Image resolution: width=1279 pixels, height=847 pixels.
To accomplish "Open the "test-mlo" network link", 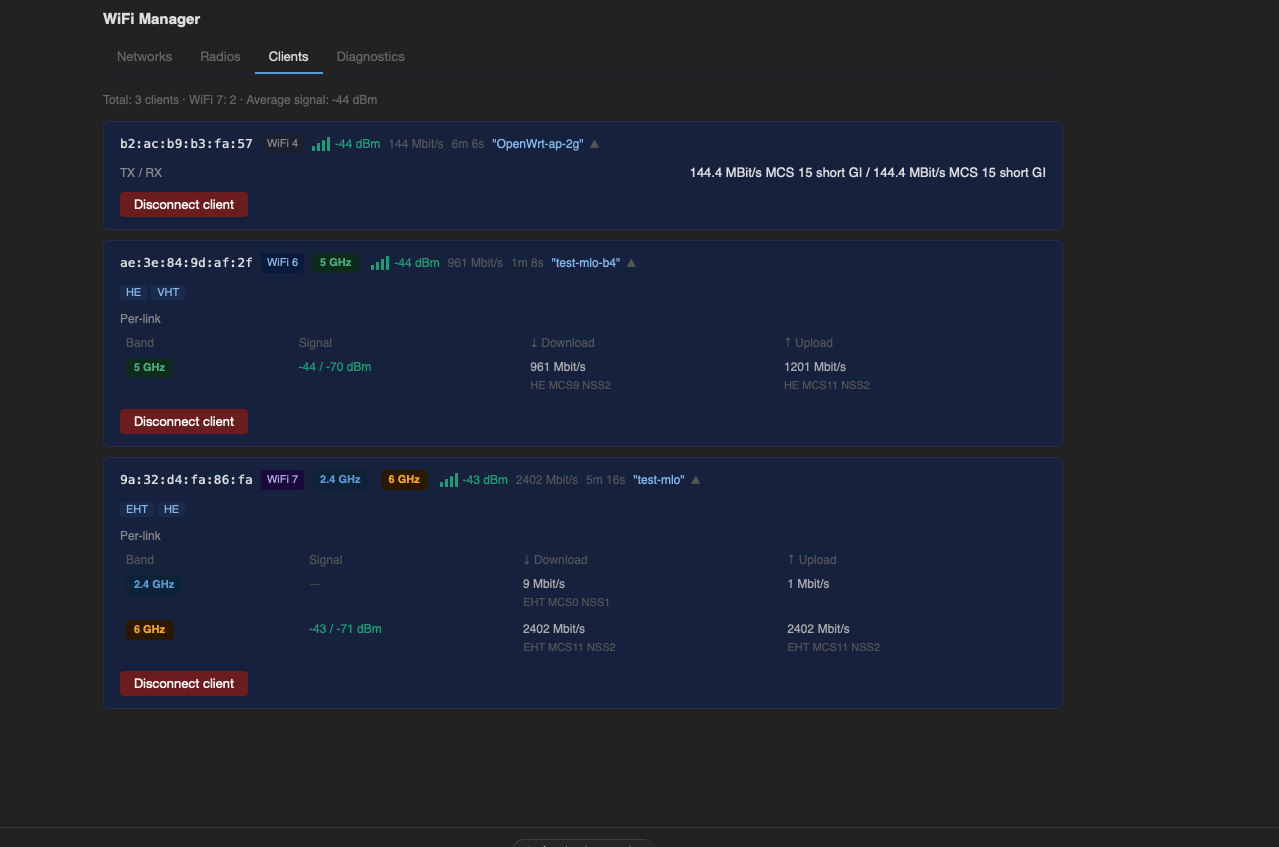I will [658, 480].
